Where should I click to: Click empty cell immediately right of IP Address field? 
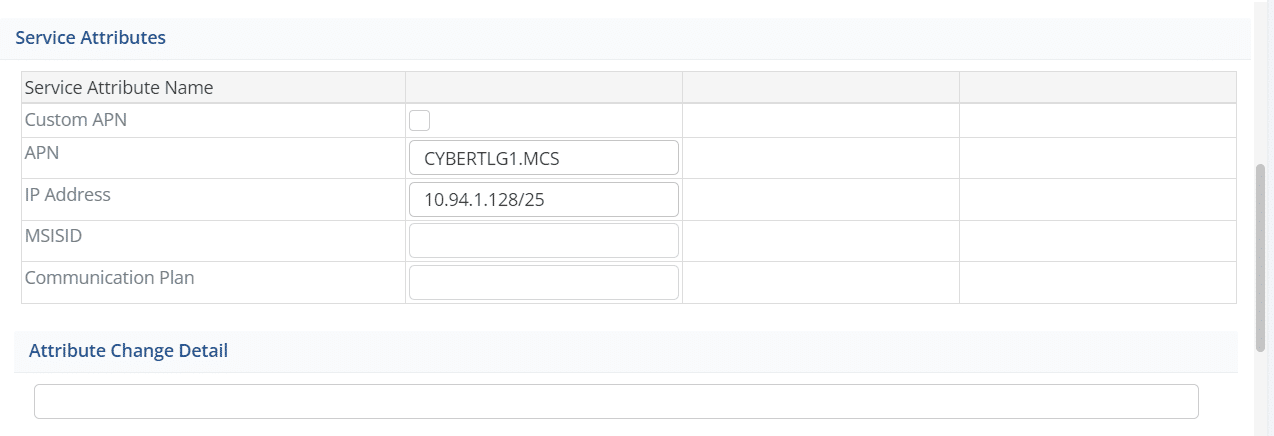(x=820, y=199)
